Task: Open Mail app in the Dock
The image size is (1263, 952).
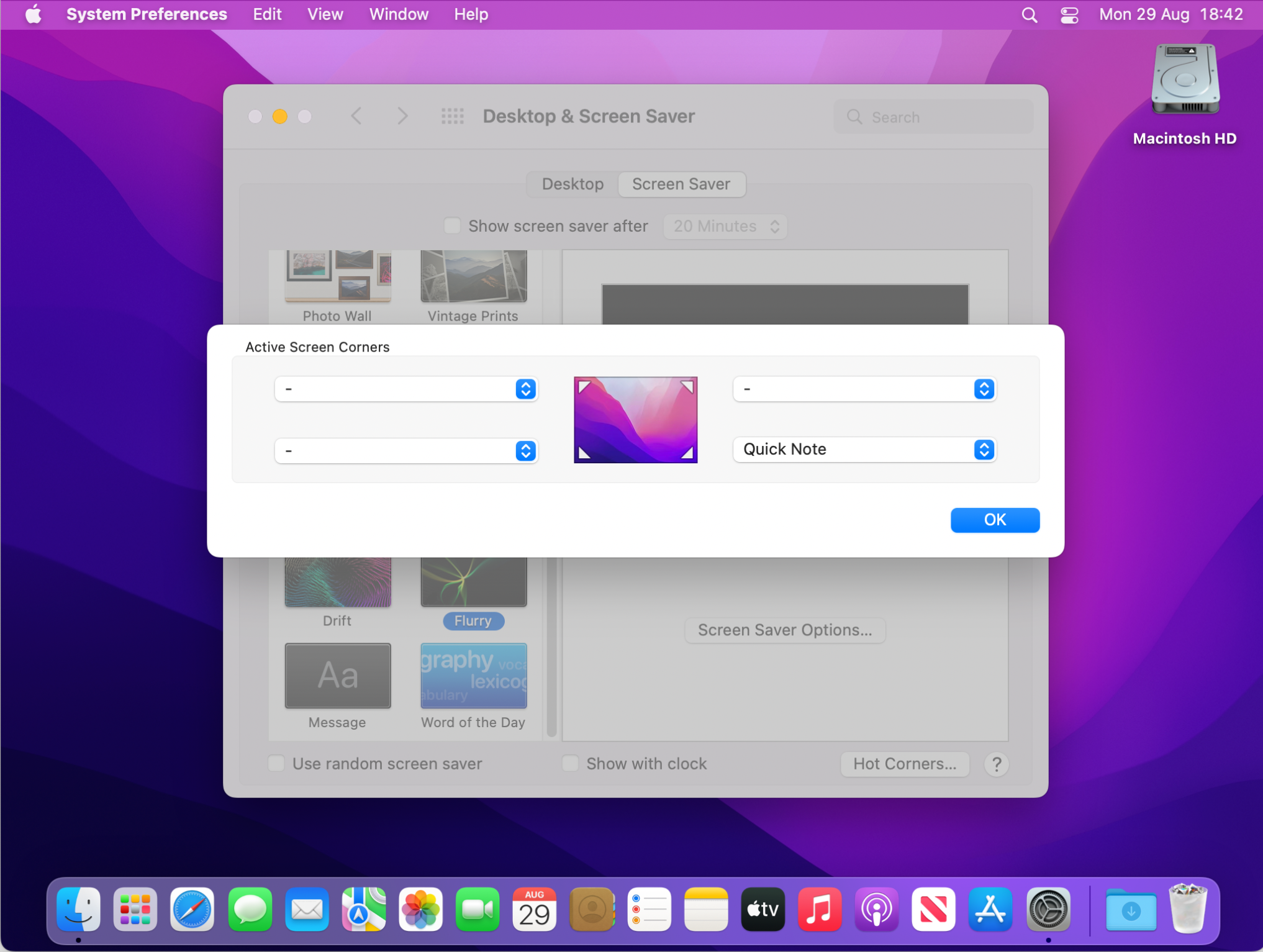Action: point(307,909)
